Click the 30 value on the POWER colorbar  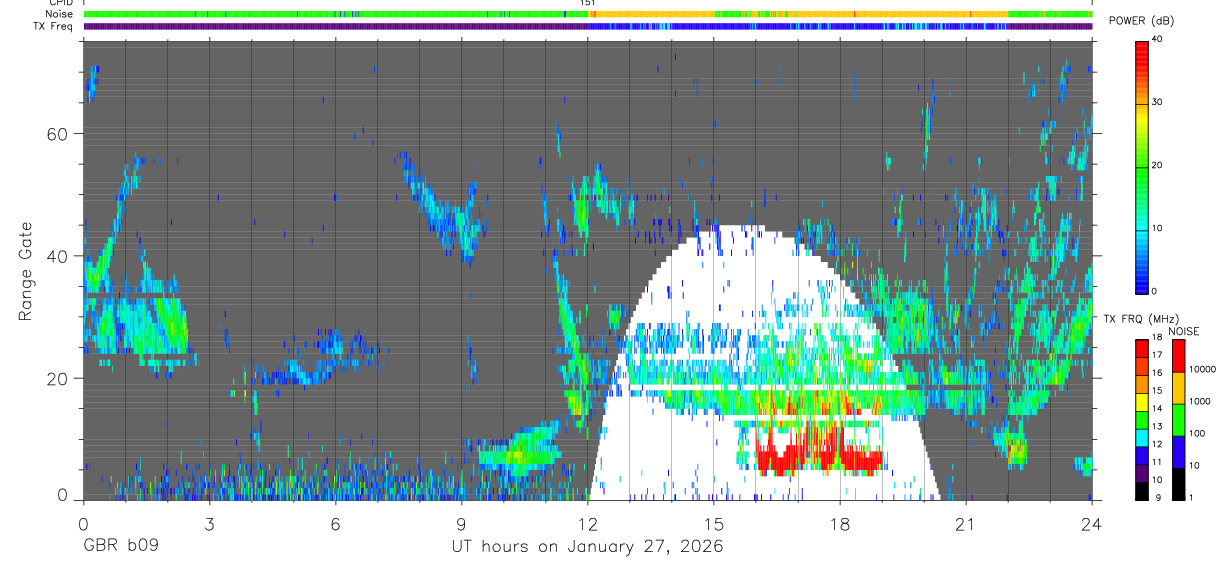pos(1157,102)
